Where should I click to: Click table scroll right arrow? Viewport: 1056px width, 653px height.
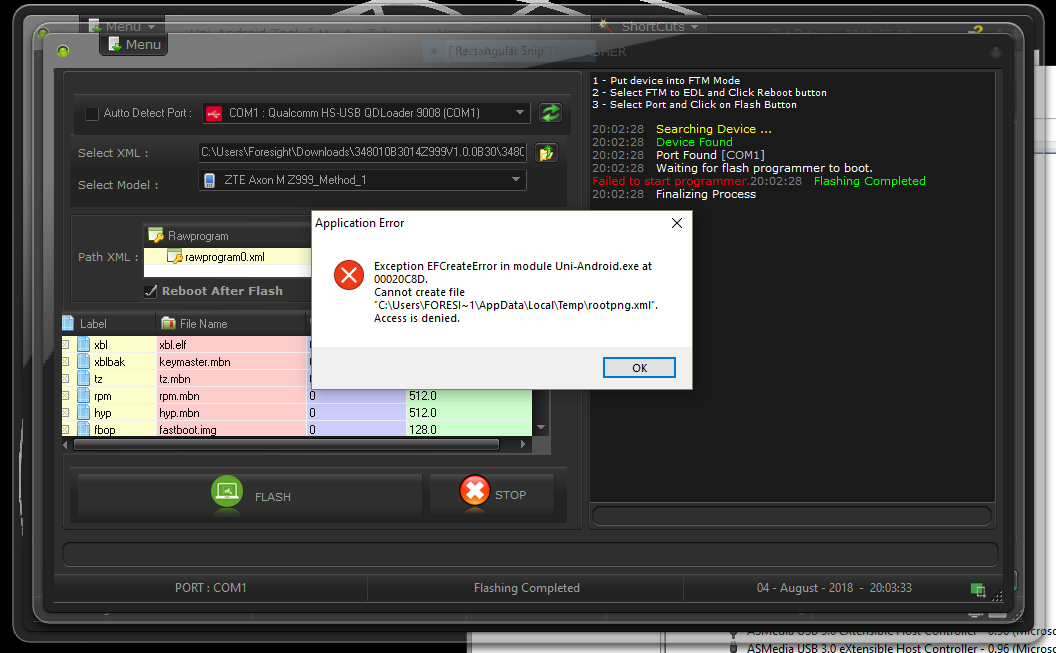[523, 444]
